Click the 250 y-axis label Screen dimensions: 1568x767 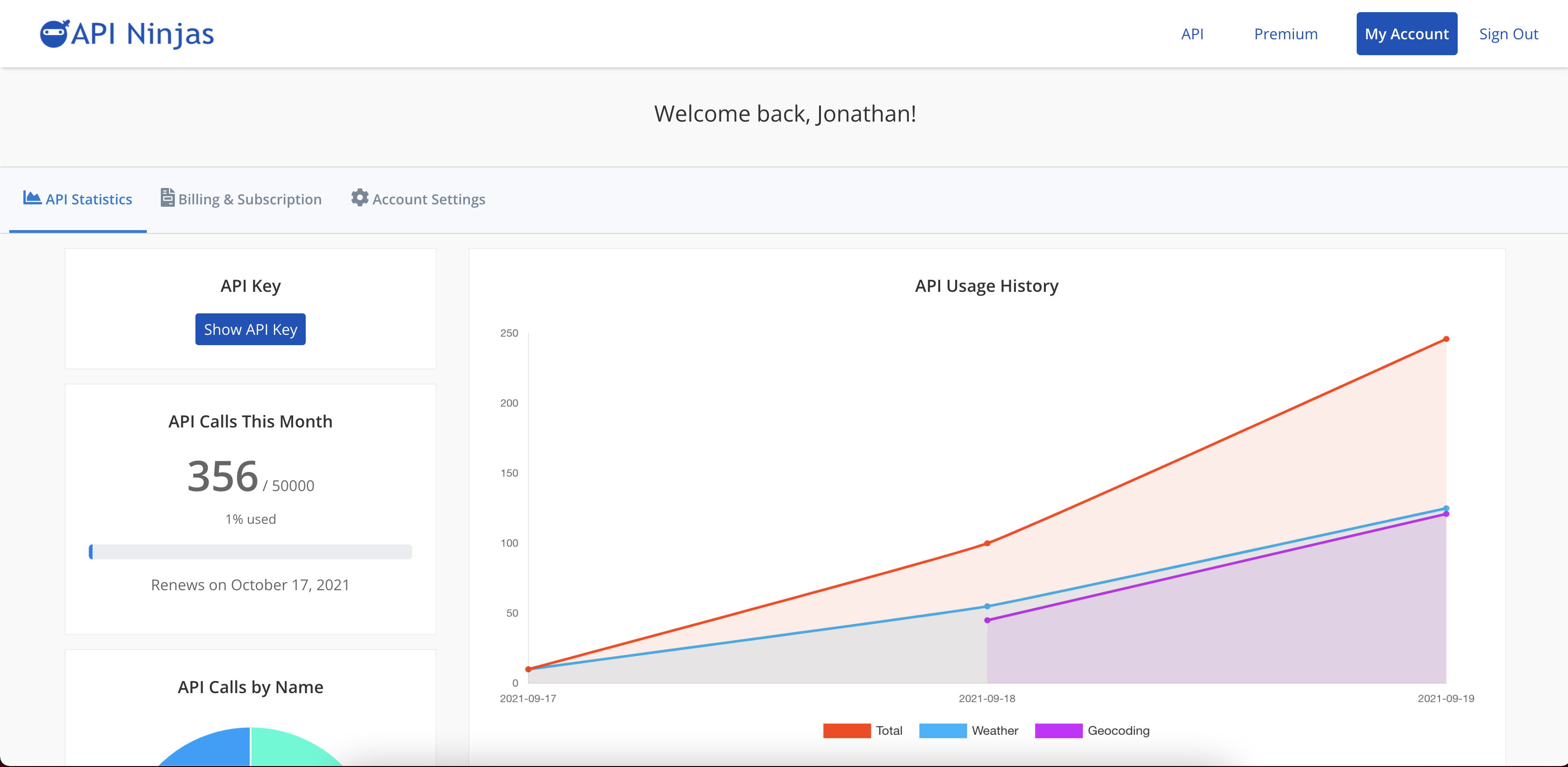509,333
